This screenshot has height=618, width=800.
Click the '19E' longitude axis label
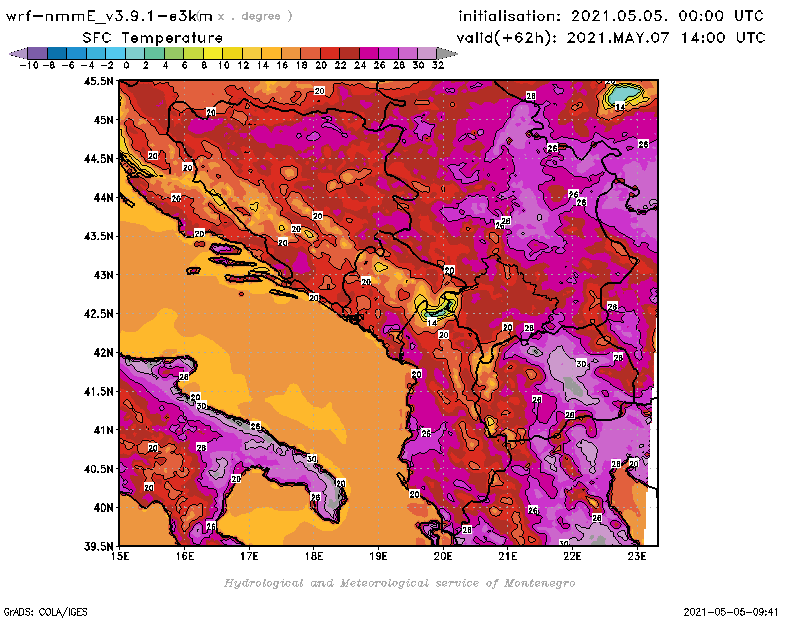[378, 556]
